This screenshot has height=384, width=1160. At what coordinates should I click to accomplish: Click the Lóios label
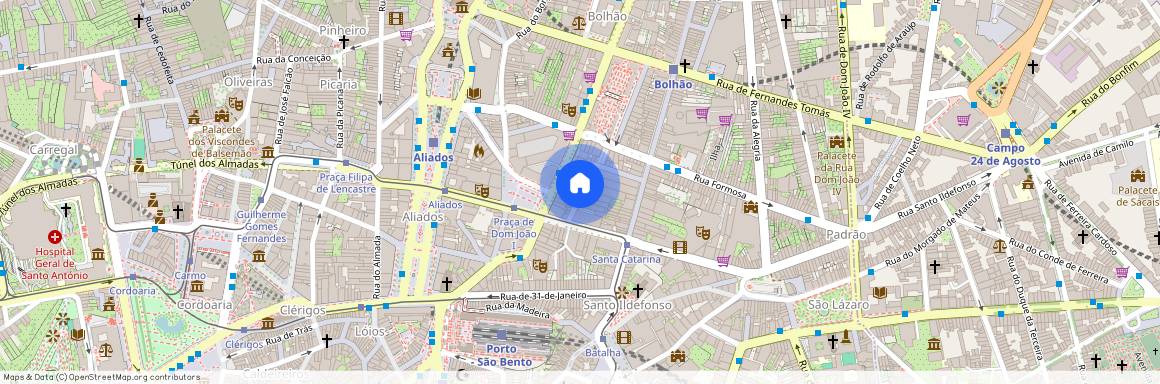pyautogui.click(x=371, y=330)
